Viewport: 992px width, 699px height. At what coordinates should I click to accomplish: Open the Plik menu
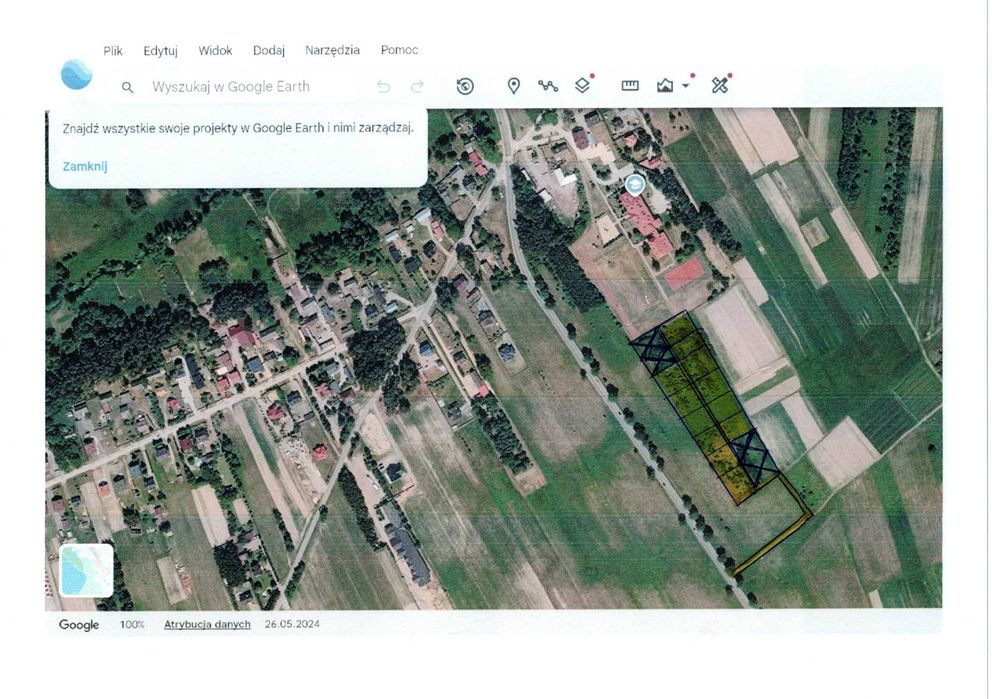tap(113, 51)
